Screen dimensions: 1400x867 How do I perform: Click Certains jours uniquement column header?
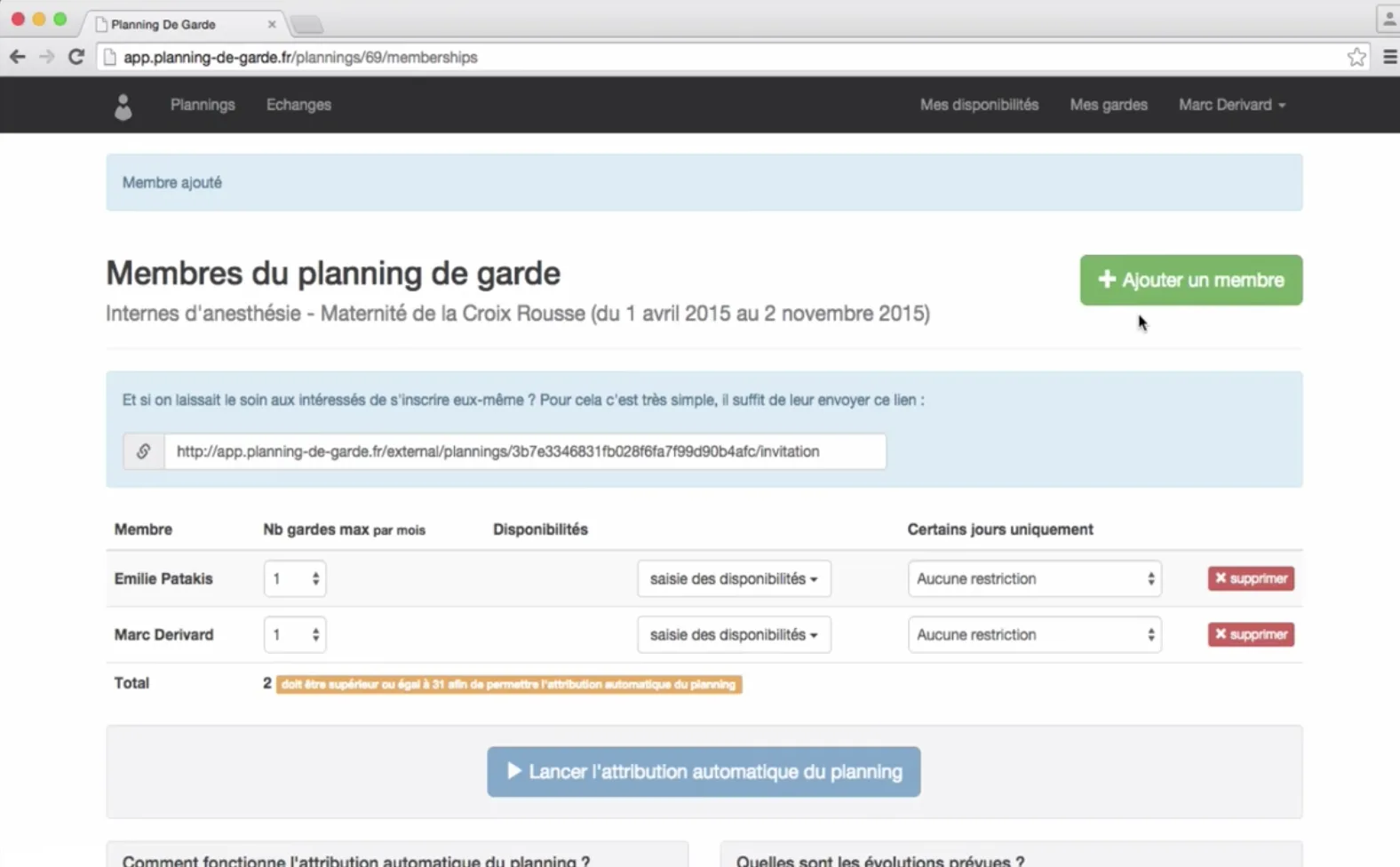pos(1000,529)
